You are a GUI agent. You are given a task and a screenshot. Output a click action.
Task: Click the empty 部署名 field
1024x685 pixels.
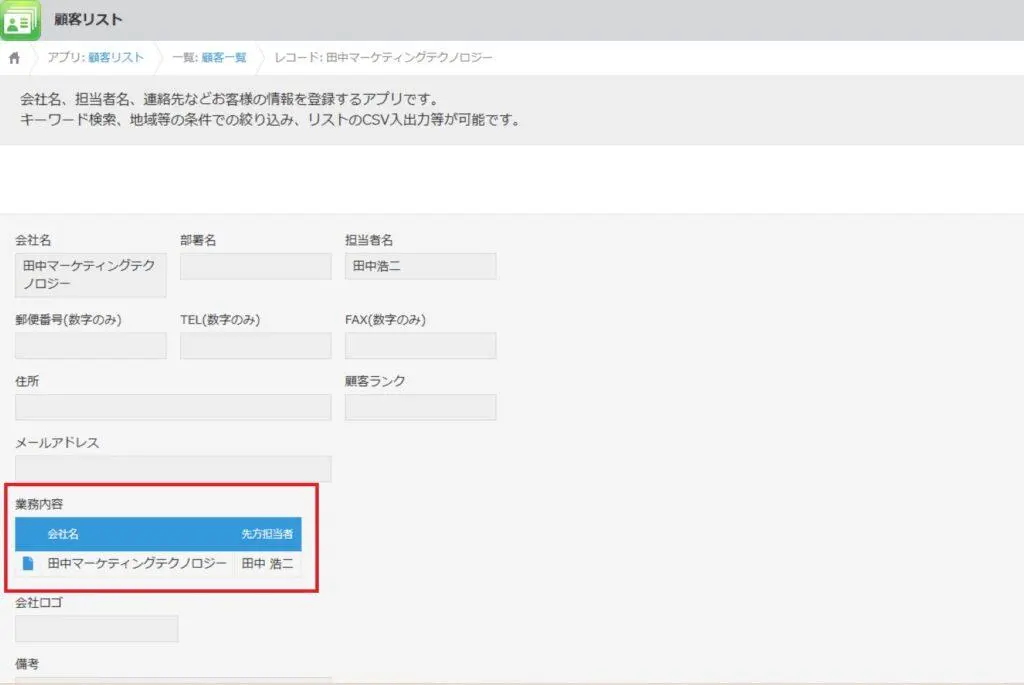[255, 266]
